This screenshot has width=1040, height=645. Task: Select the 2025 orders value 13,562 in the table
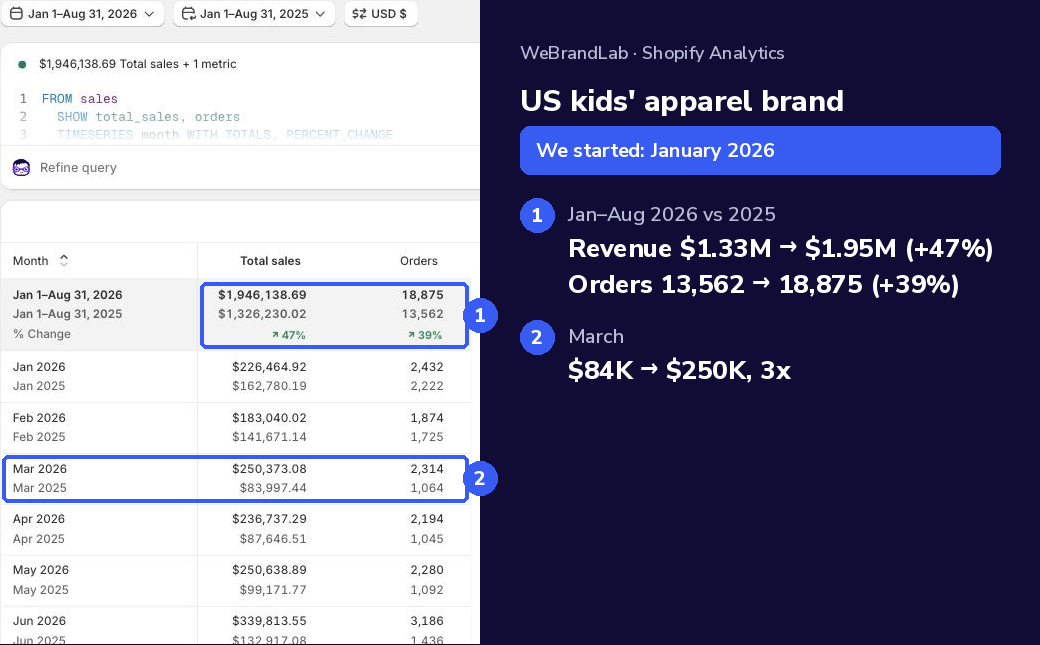point(422,314)
